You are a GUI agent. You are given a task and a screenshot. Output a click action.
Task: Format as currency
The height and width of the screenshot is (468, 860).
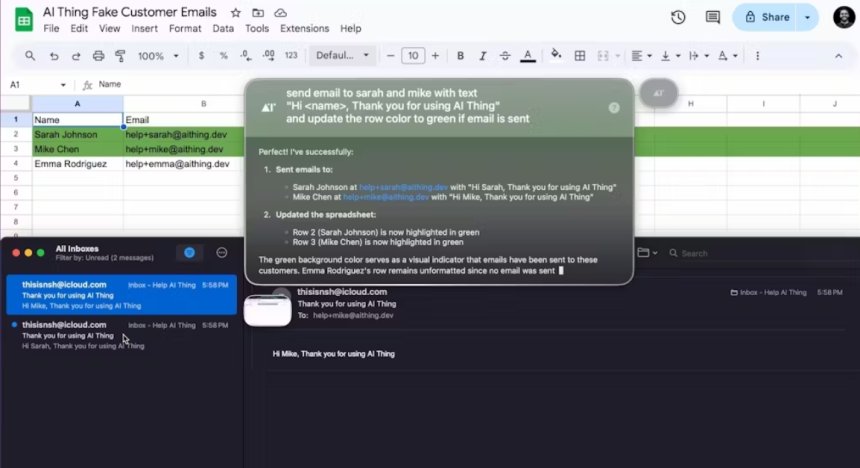pyautogui.click(x=201, y=55)
